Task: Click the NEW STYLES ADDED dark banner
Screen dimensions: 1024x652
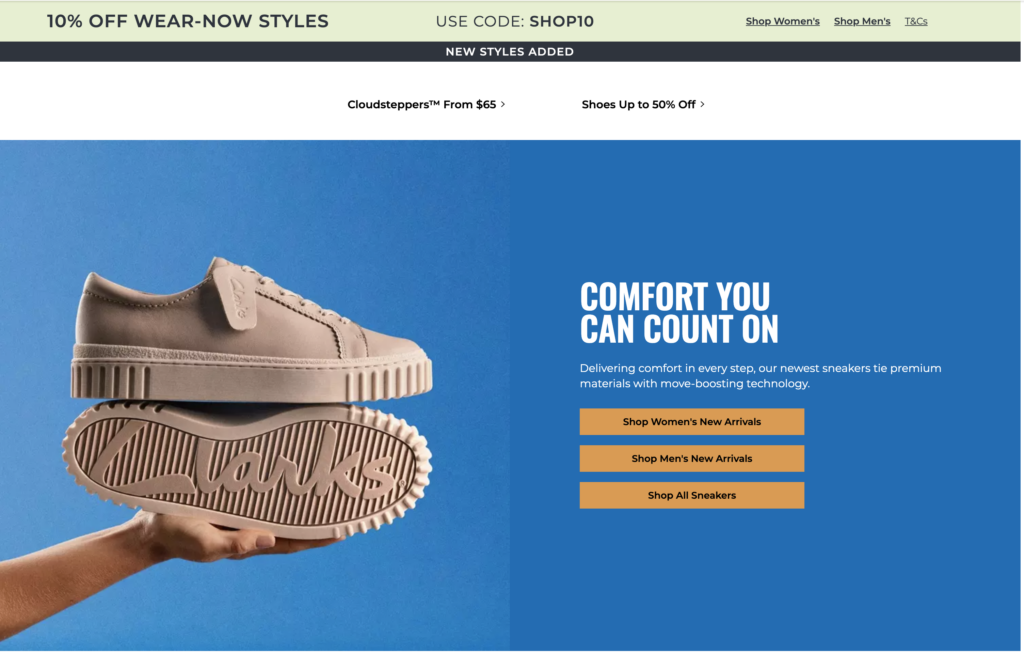Action: point(510,52)
